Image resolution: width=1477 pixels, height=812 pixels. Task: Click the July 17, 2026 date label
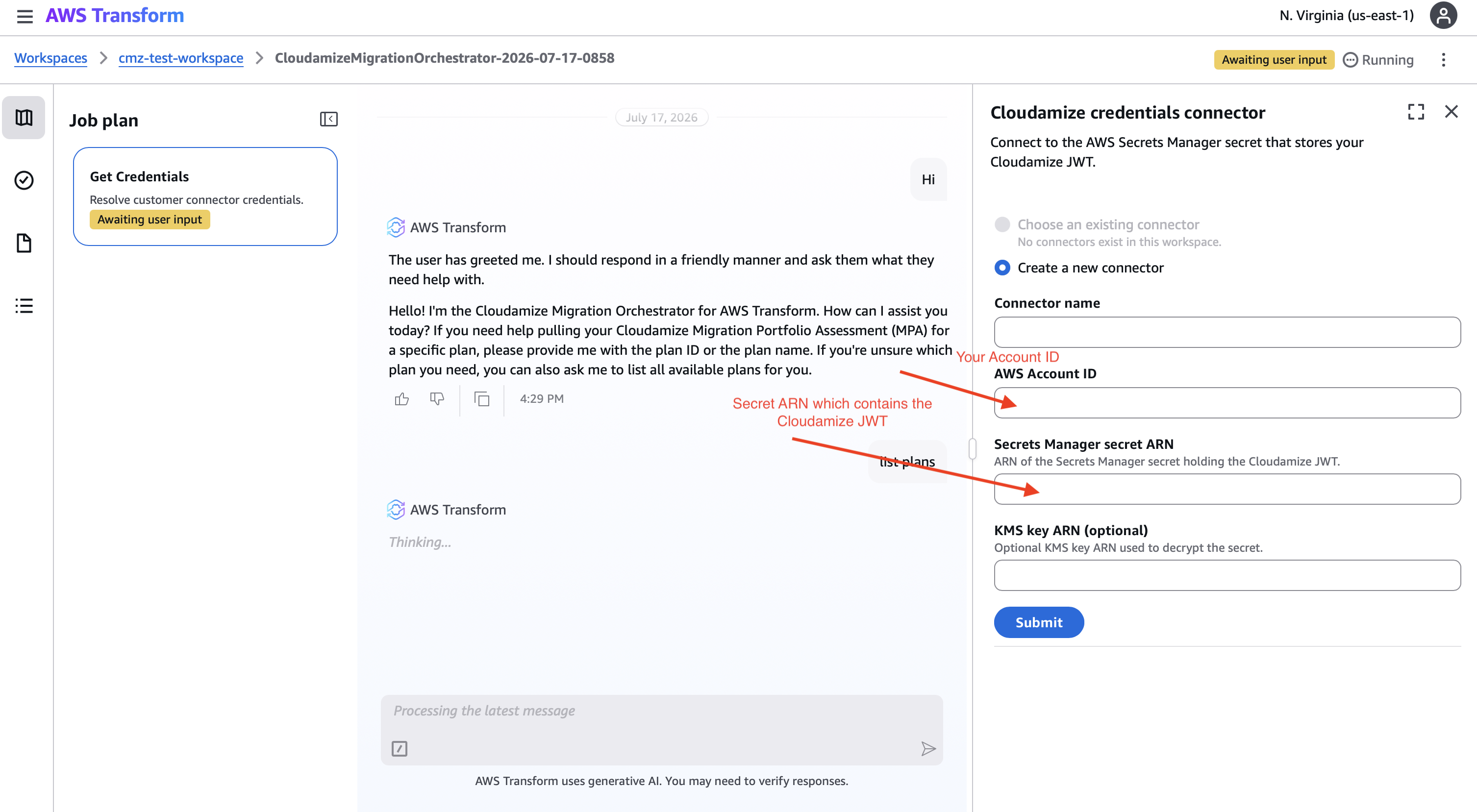662,118
